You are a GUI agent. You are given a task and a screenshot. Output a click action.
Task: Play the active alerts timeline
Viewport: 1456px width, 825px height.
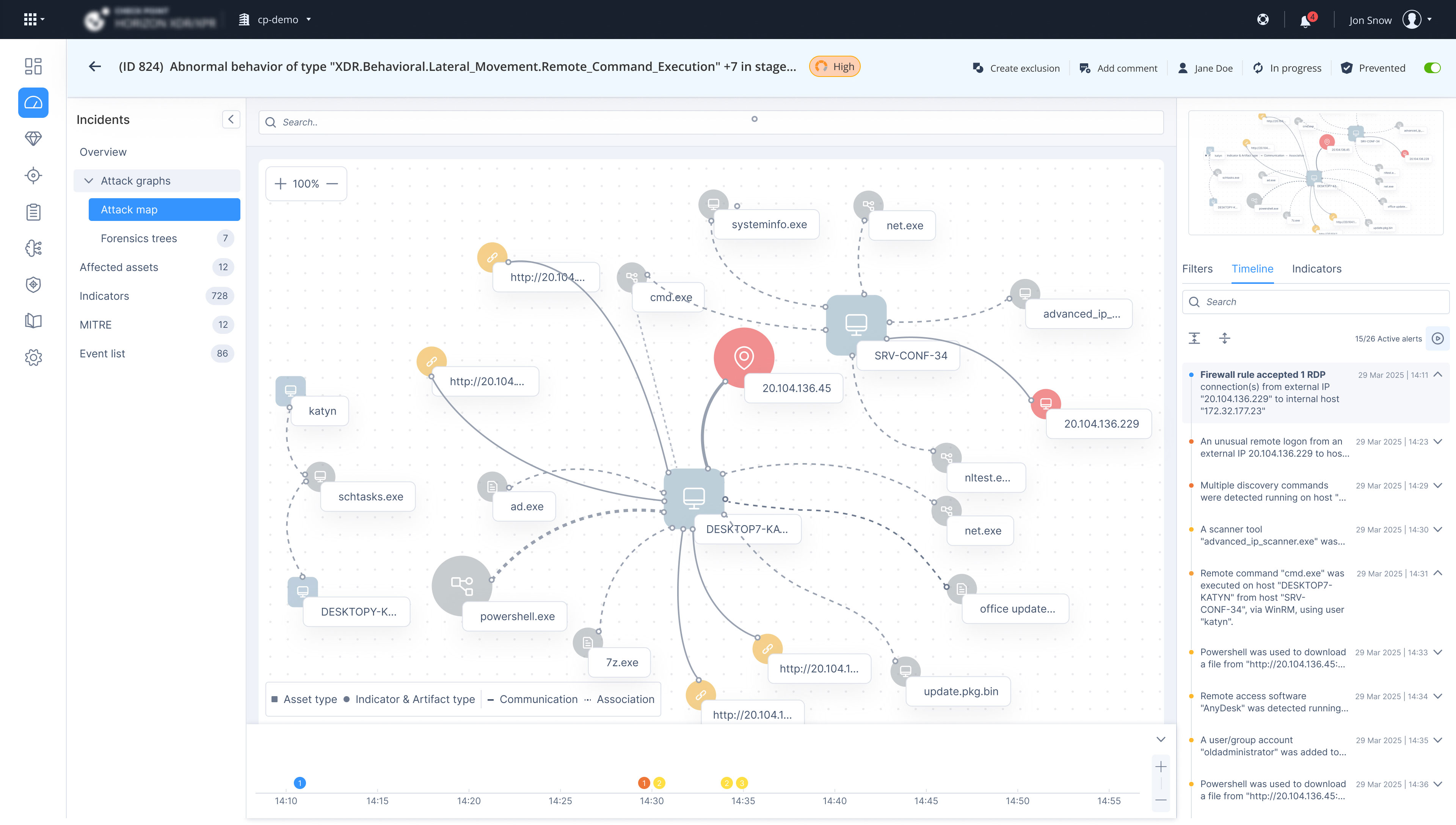click(x=1437, y=338)
